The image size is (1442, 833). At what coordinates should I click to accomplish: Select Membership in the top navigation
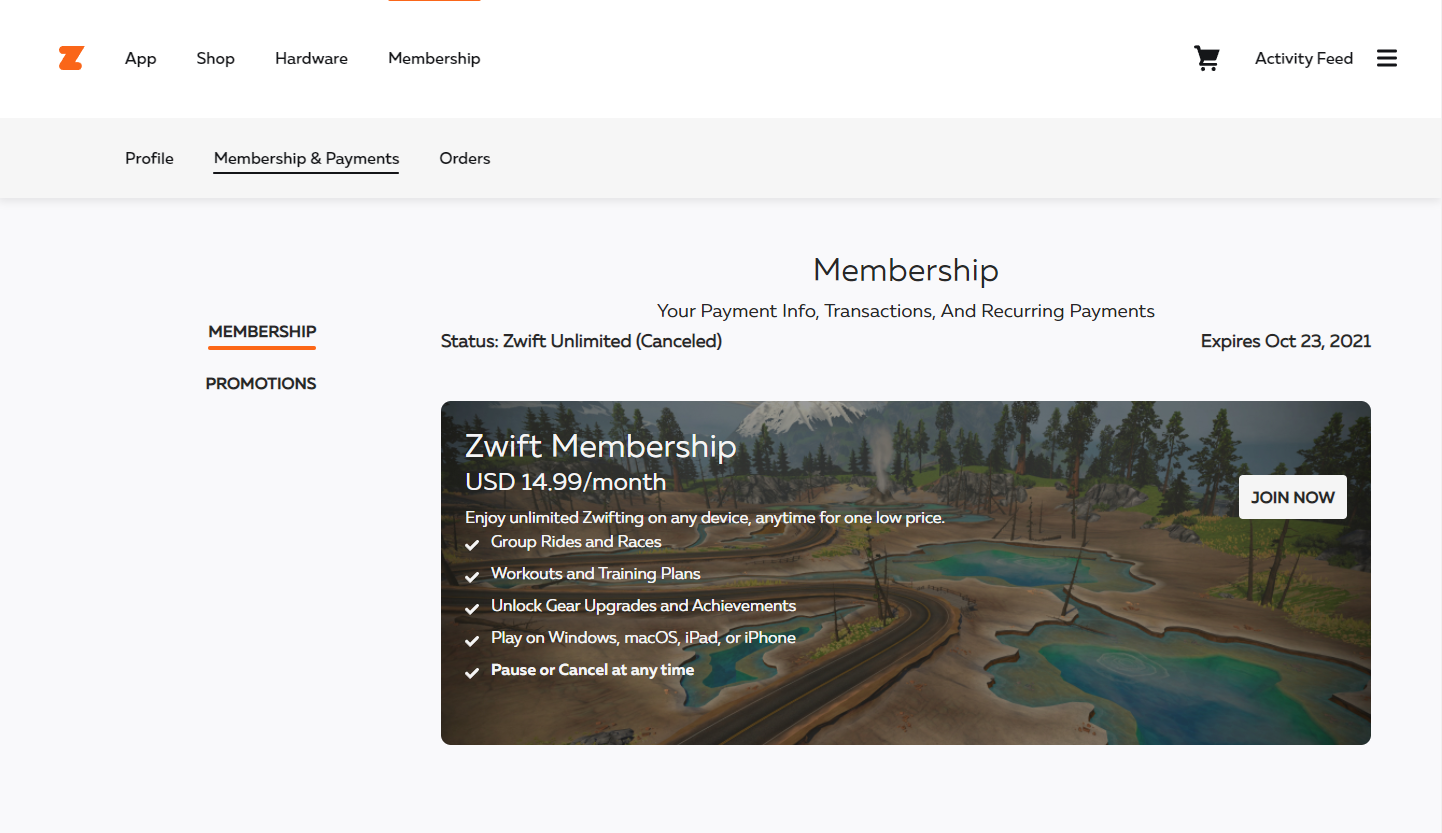click(434, 58)
